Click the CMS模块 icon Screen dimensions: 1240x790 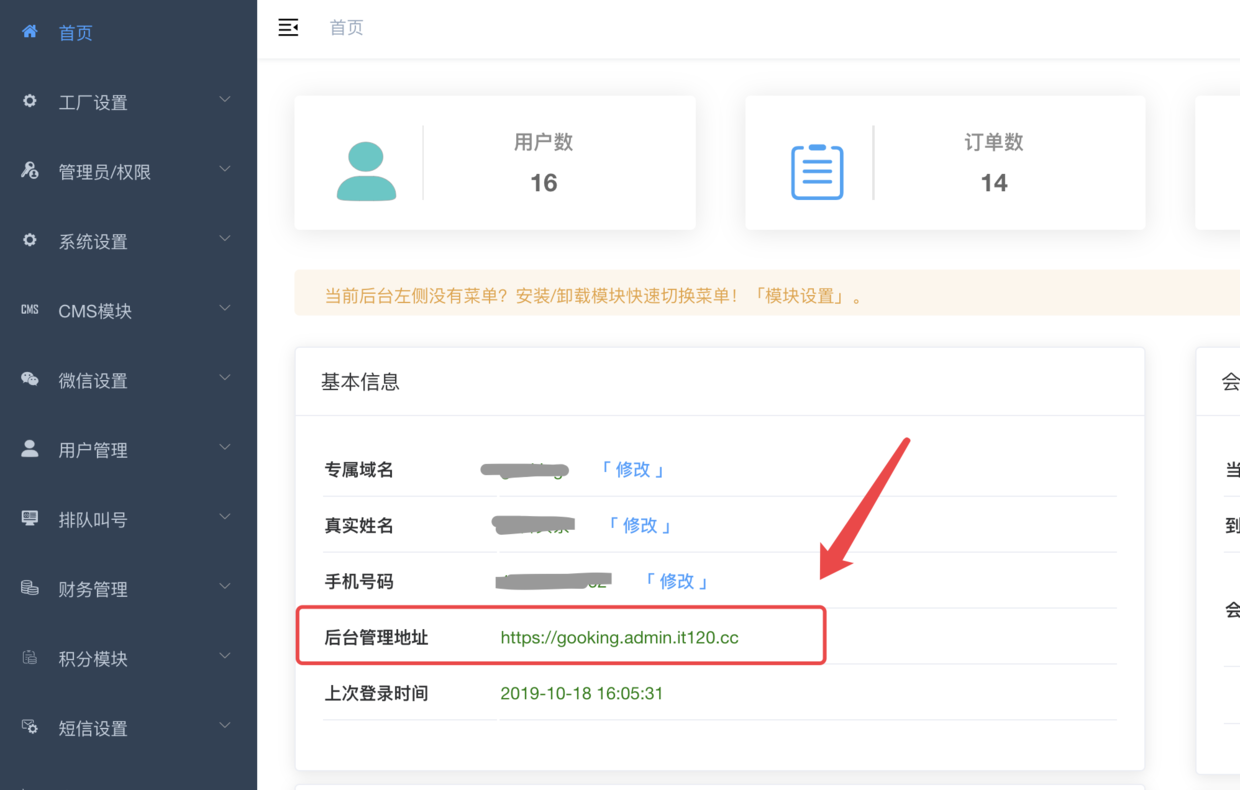pos(30,310)
